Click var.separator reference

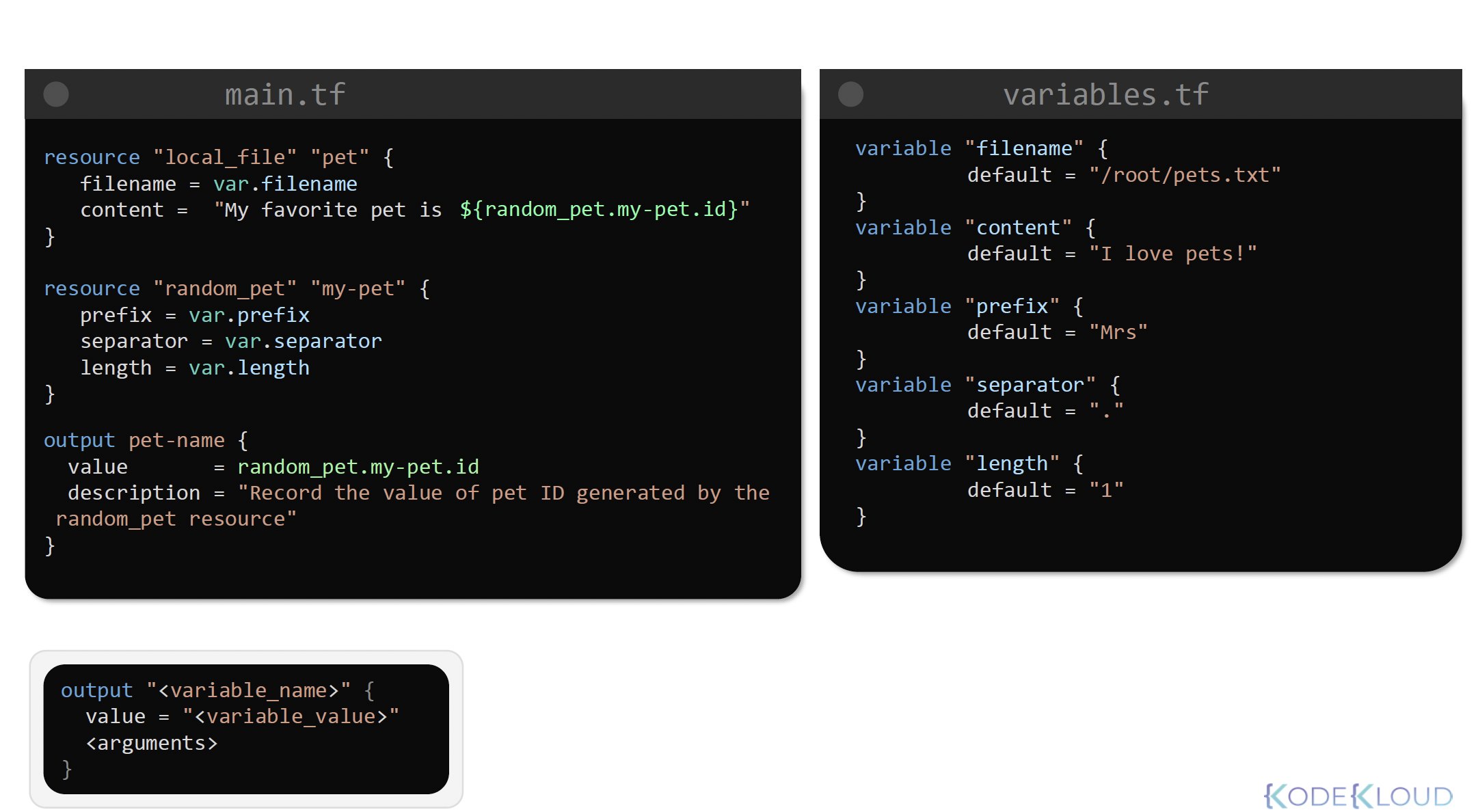coord(303,341)
